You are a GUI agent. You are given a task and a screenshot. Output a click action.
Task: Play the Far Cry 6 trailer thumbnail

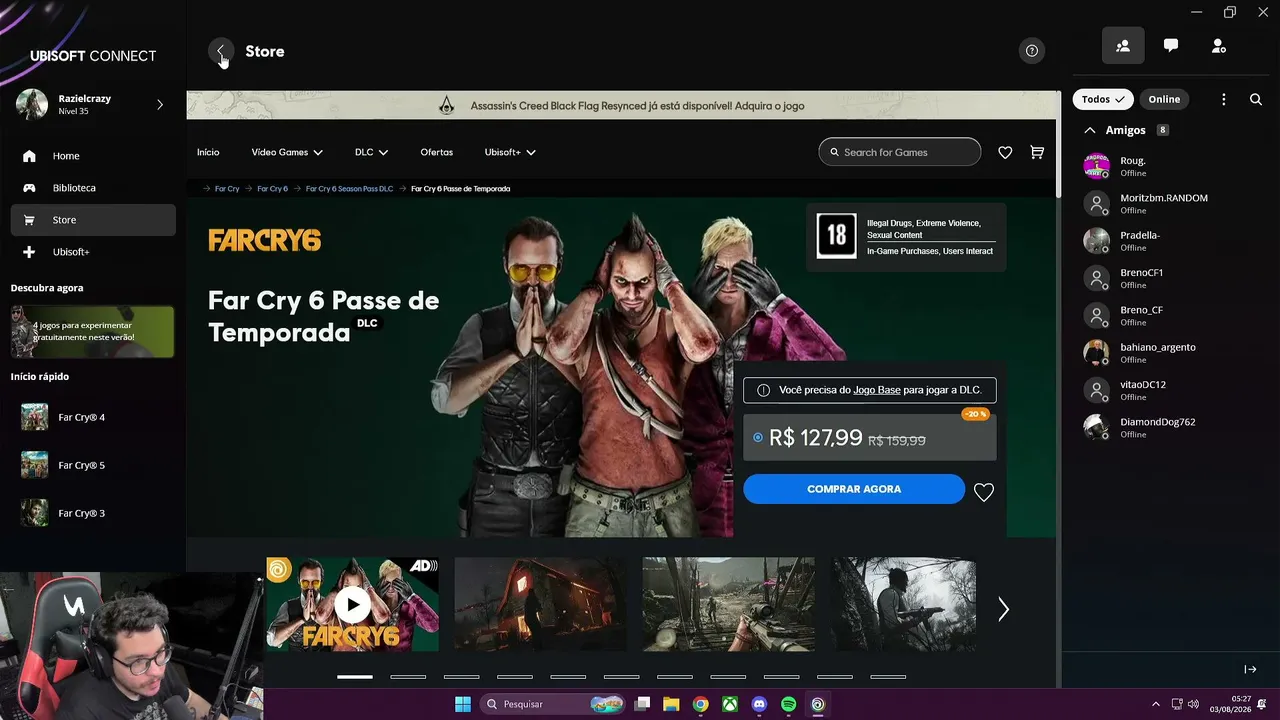click(x=352, y=604)
